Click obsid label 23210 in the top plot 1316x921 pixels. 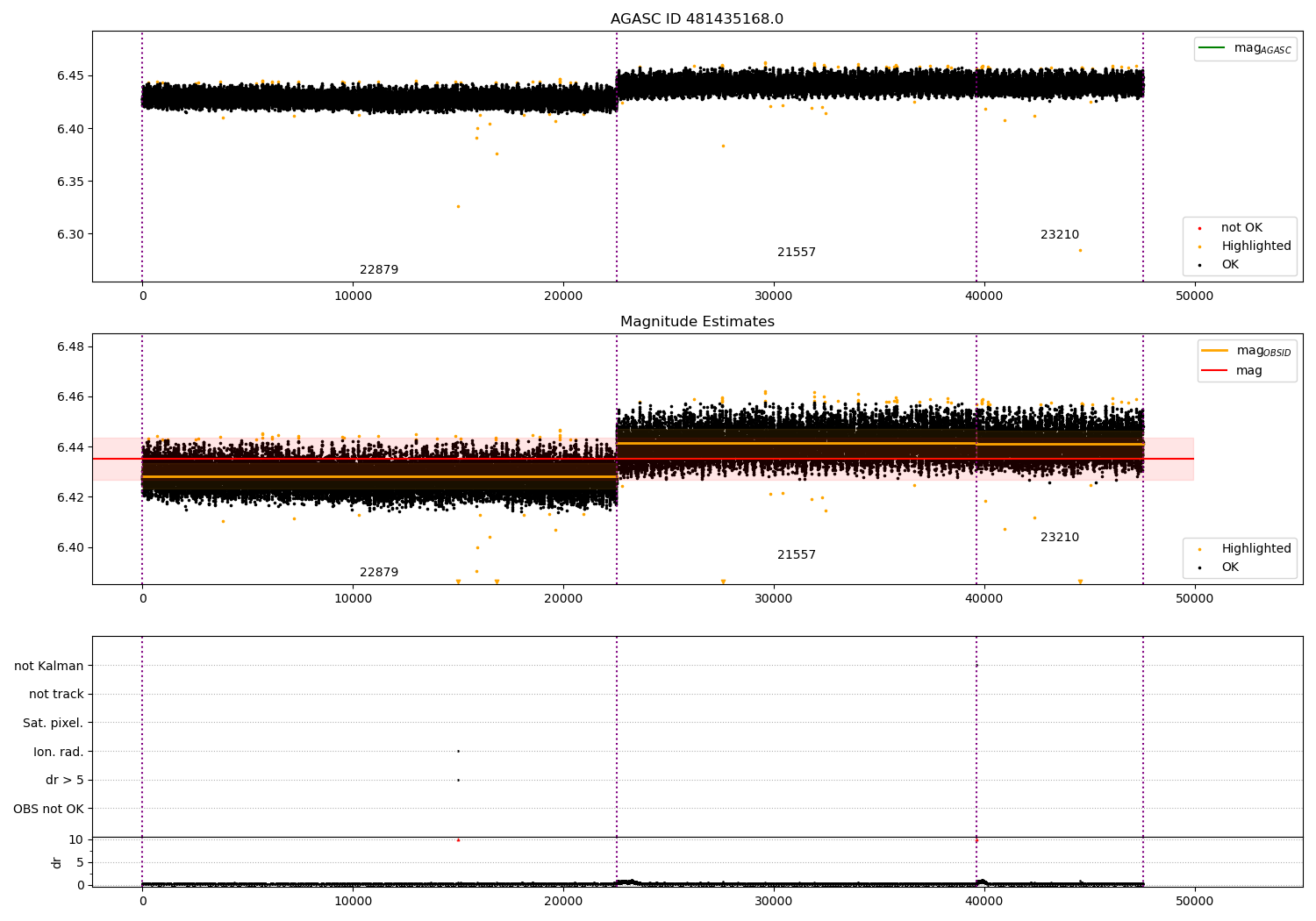click(x=1060, y=235)
